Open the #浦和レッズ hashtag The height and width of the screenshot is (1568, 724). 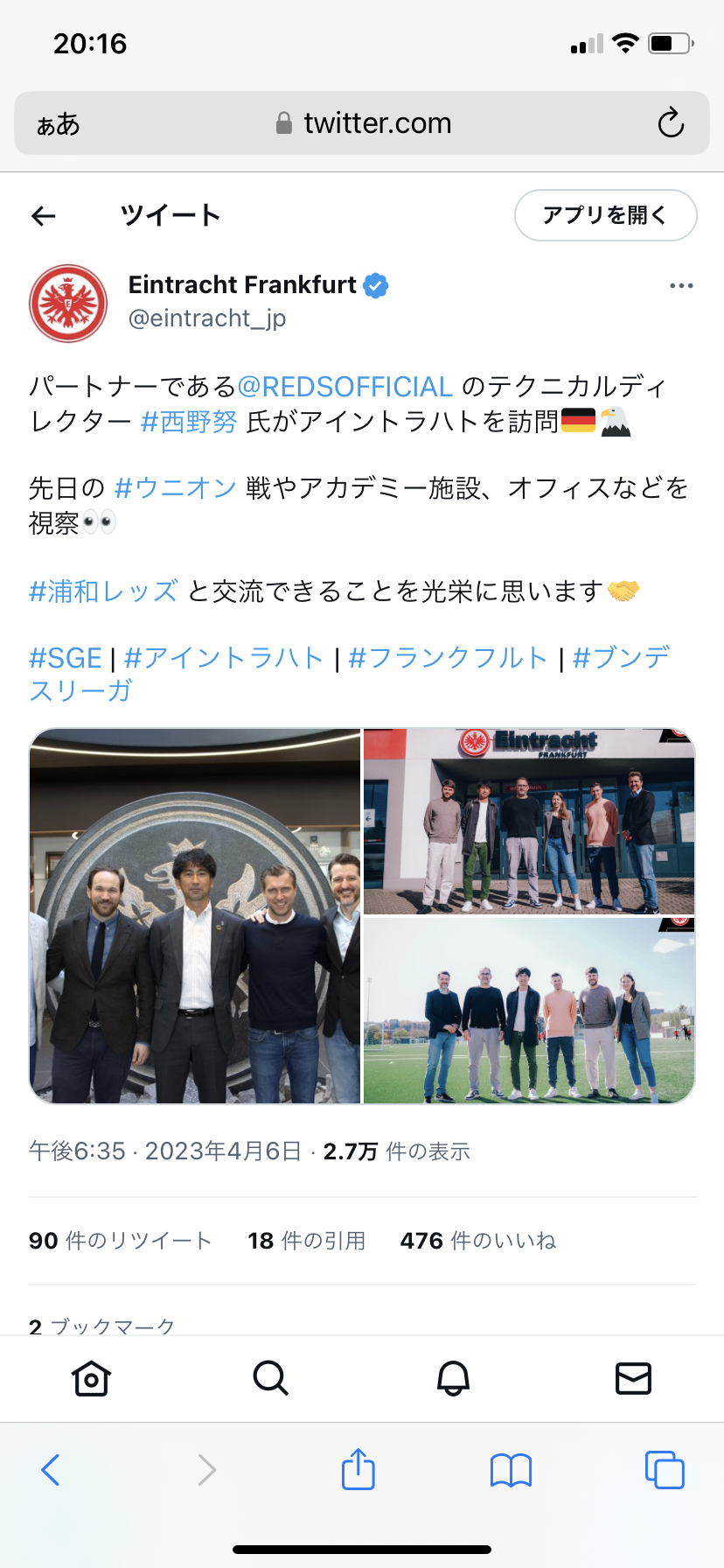[103, 591]
